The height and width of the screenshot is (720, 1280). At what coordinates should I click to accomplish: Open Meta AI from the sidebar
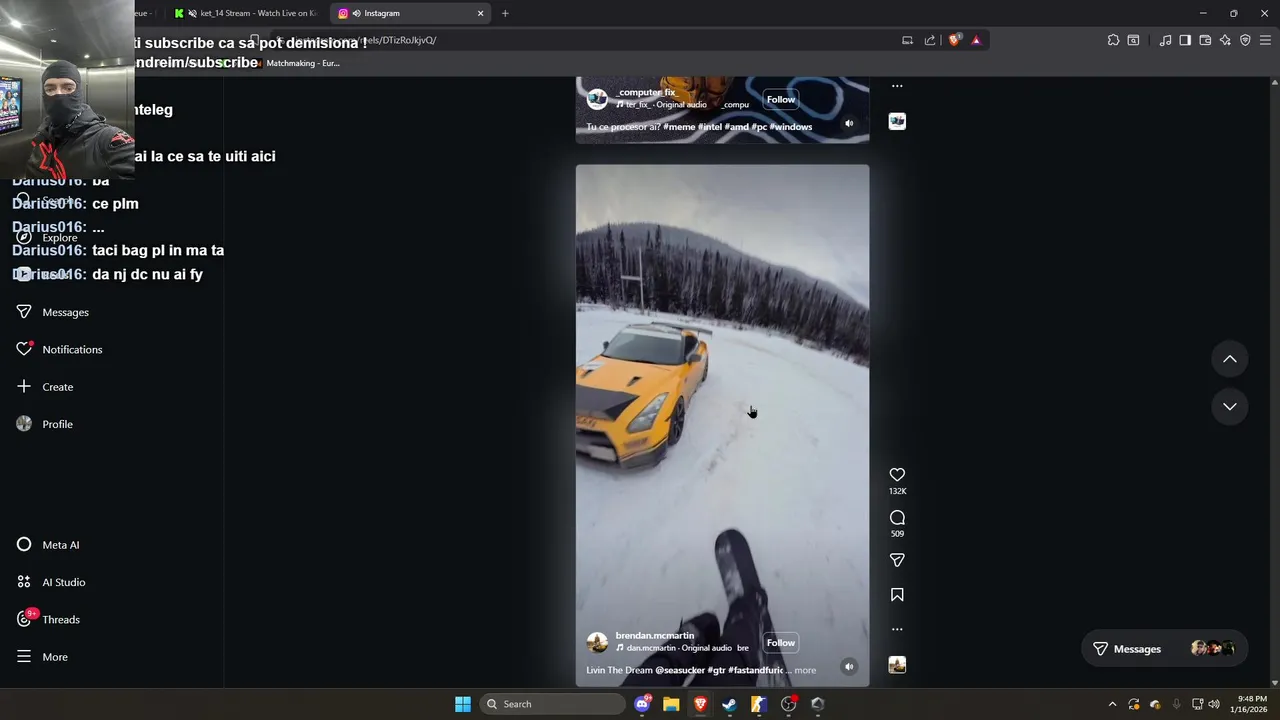tap(48, 545)
